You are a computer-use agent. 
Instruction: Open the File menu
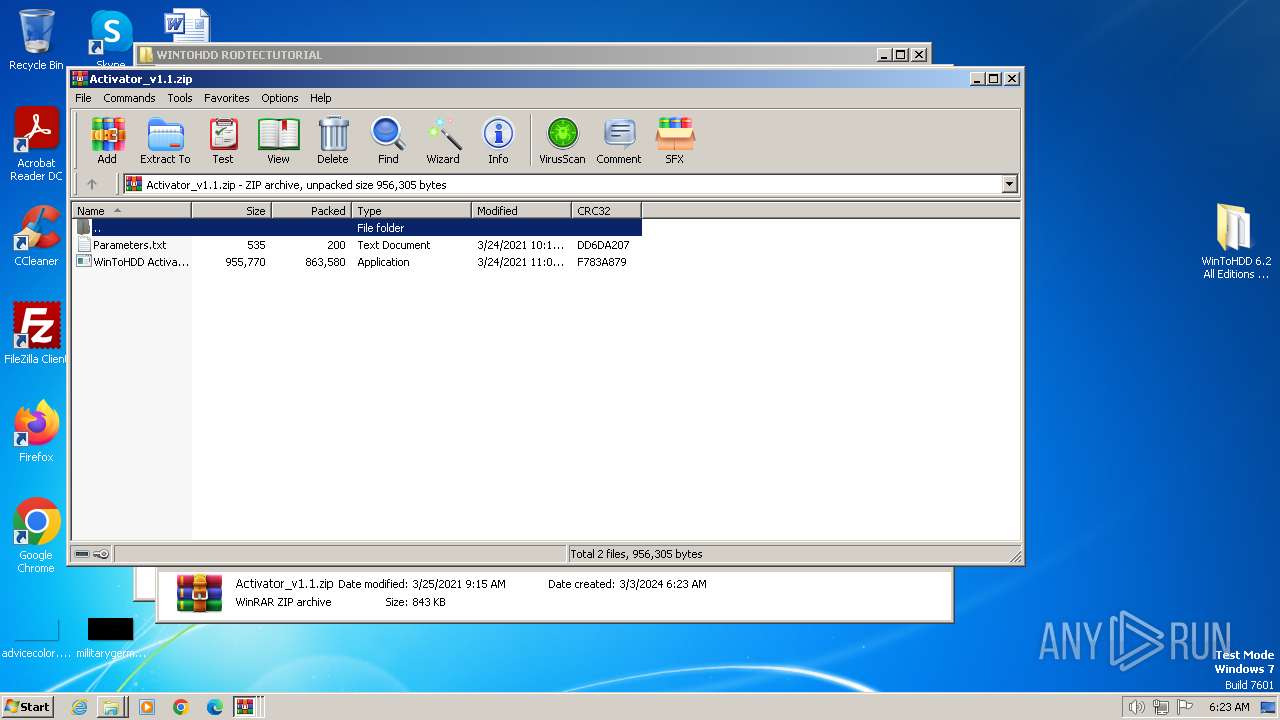click(83, 98)
